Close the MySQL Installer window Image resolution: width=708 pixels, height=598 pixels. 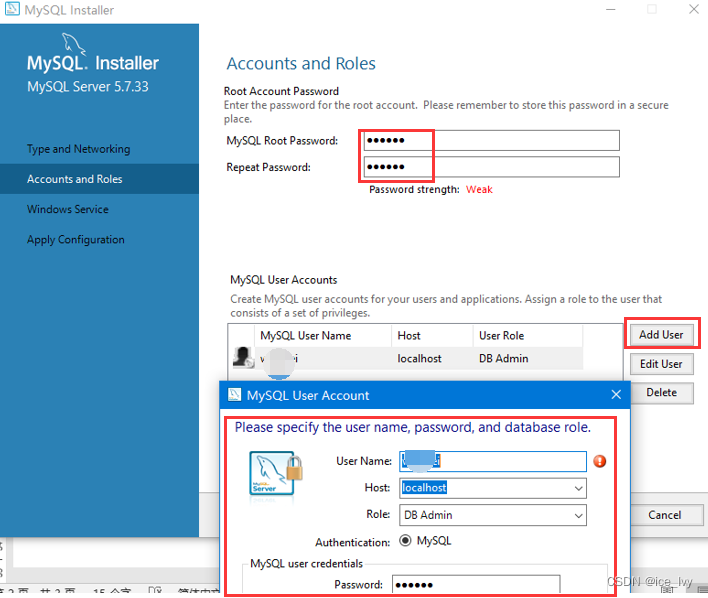[x=694, y=9]
